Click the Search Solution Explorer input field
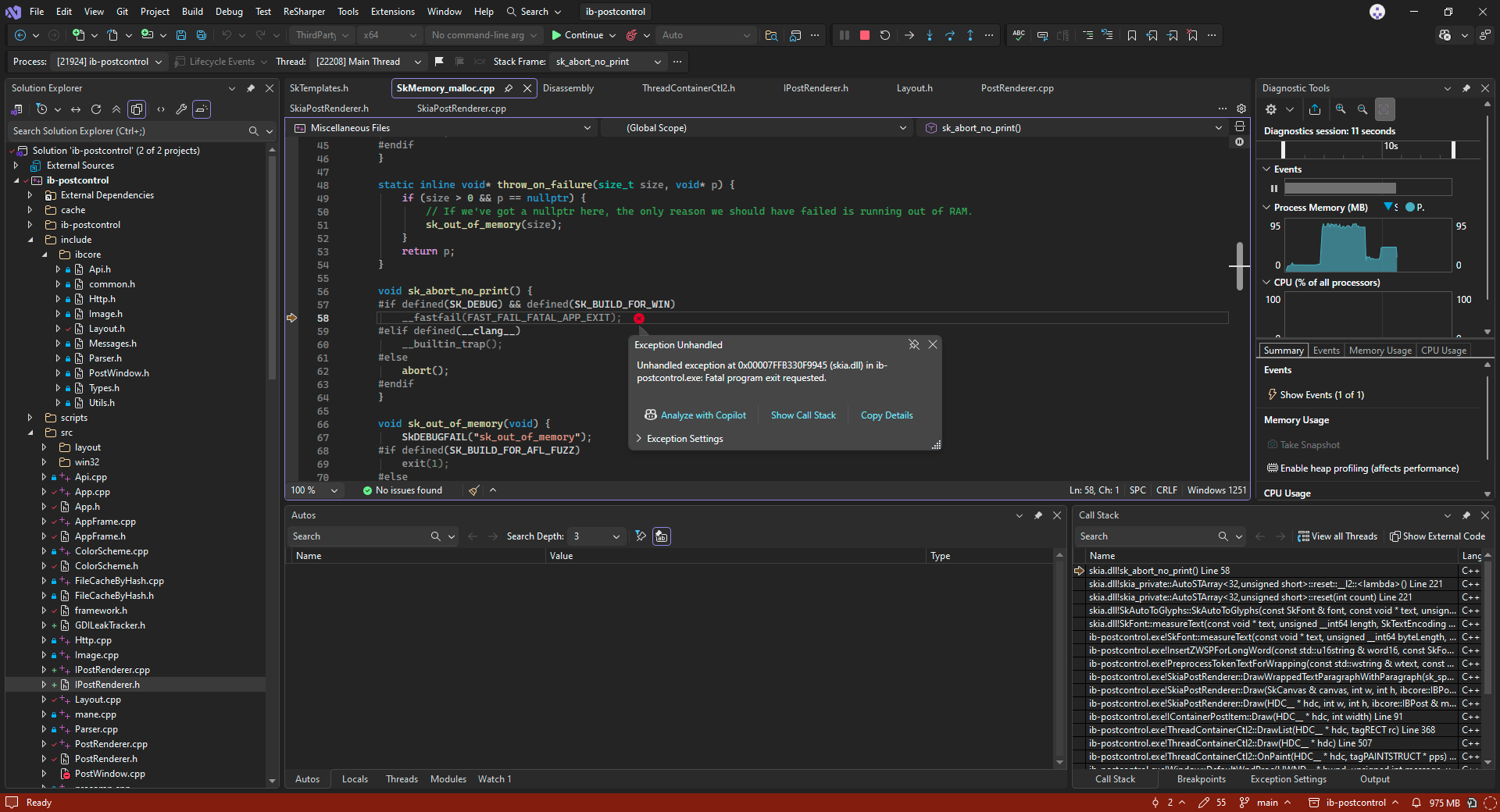 point(129,131)
